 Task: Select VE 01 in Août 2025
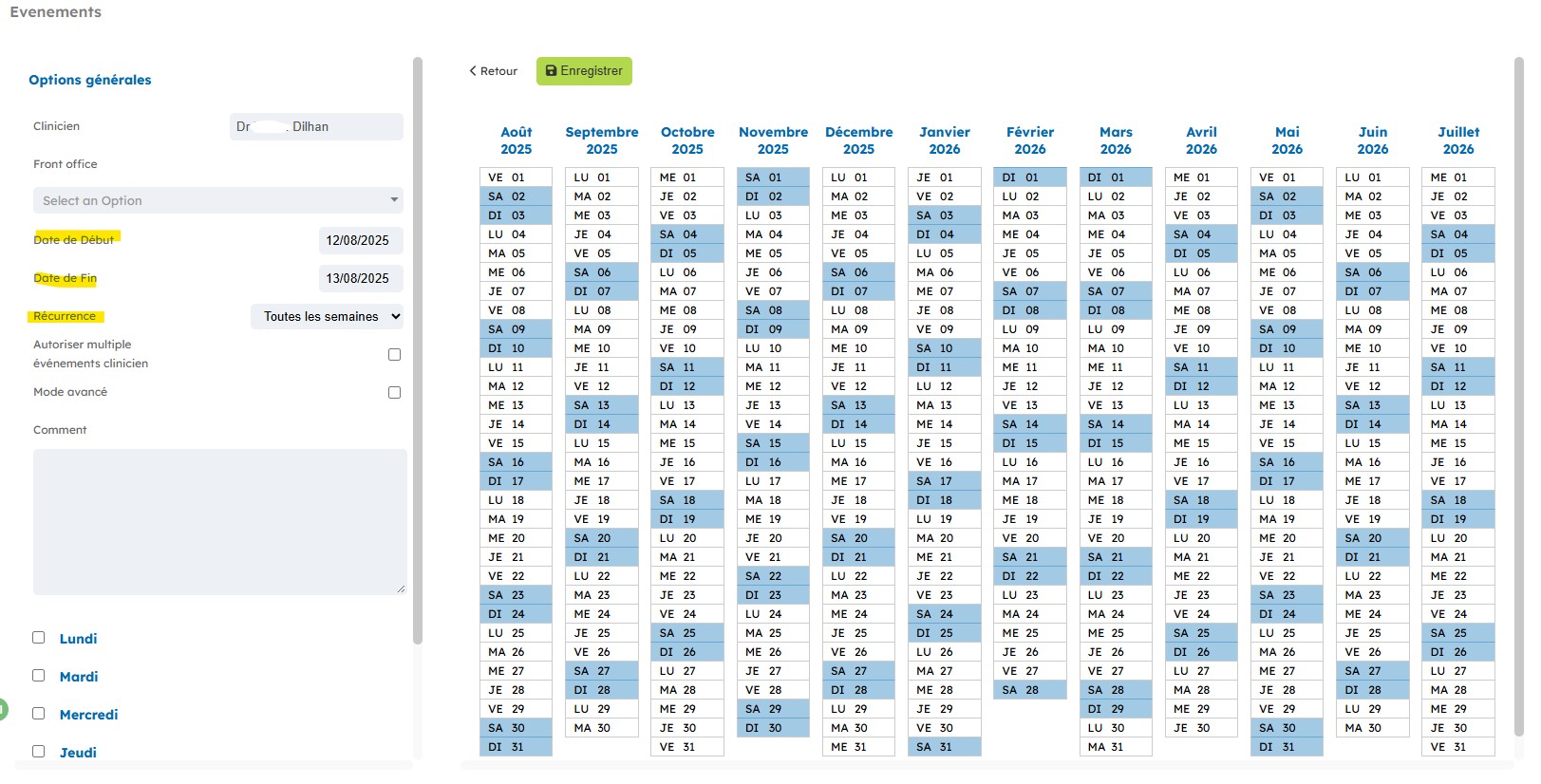pos(516,177)
